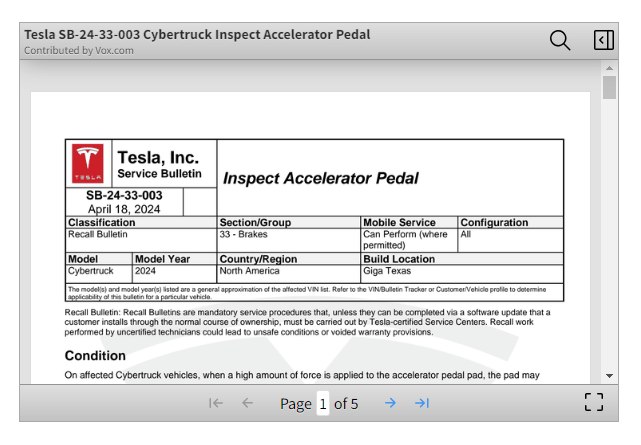Jump to the first page
641x445 pixels.
tap(215, 403)
